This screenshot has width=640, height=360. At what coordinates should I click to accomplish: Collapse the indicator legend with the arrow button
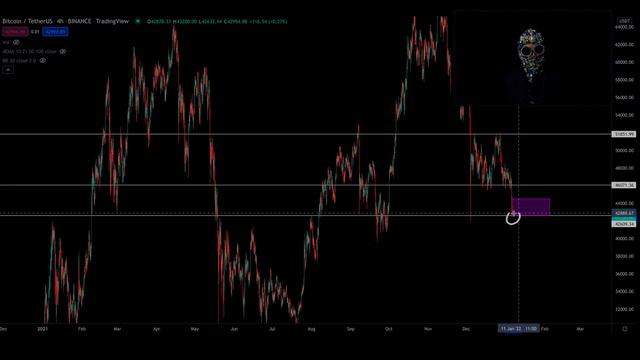(x=8, y=70)
